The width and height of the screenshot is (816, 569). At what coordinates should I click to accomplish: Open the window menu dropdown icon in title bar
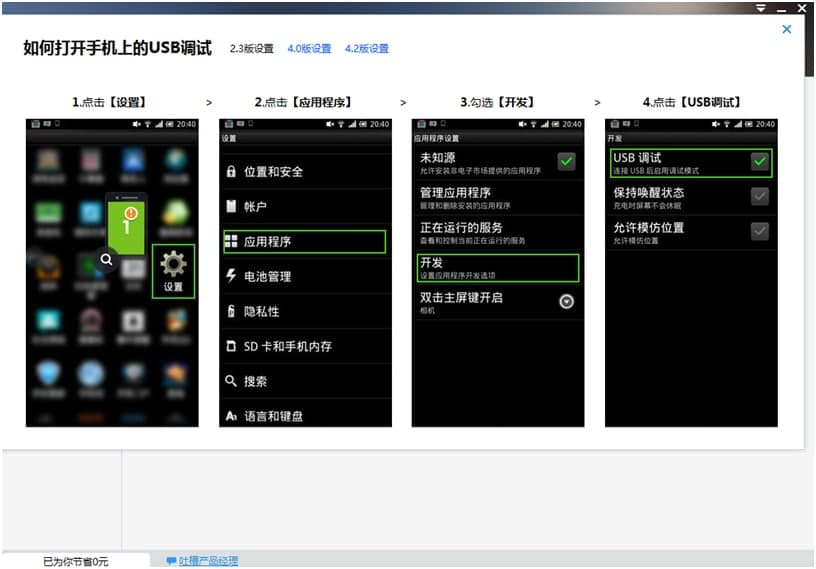pos(761,8)
